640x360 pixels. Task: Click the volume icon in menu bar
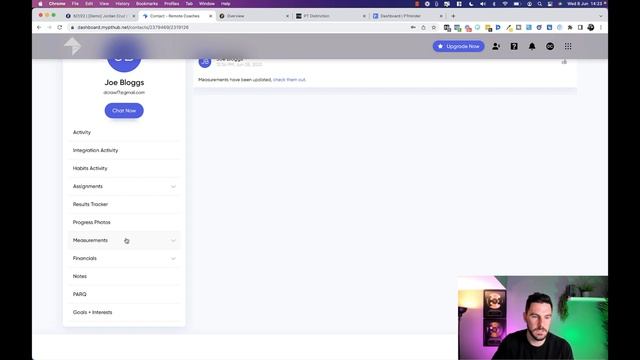tap(482, 4)
